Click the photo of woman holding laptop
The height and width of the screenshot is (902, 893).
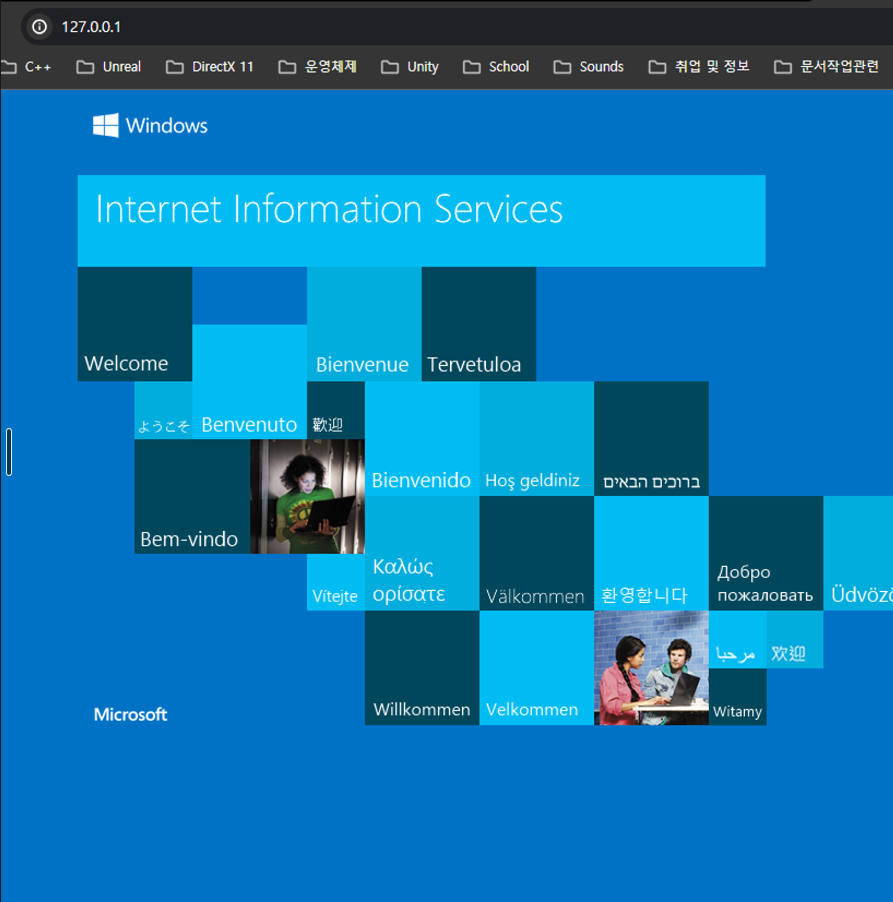[307, 496]
